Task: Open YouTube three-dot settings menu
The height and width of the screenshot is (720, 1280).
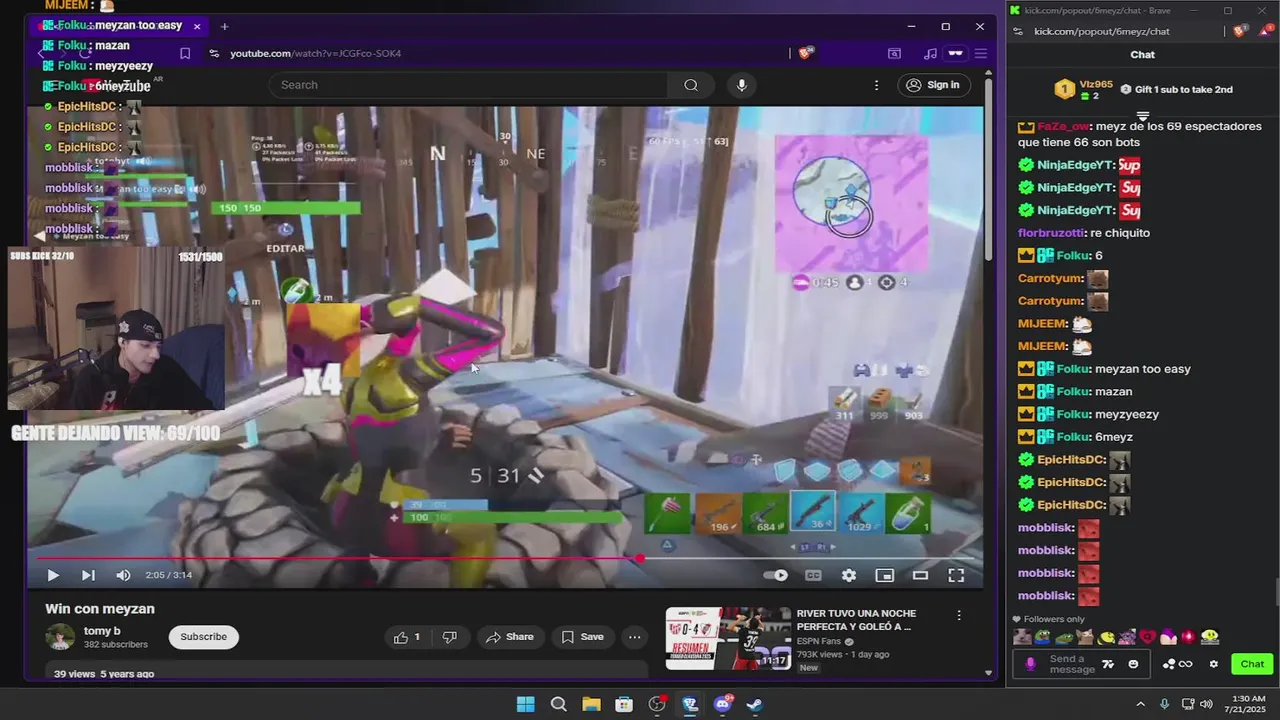Action: [877, 85]
